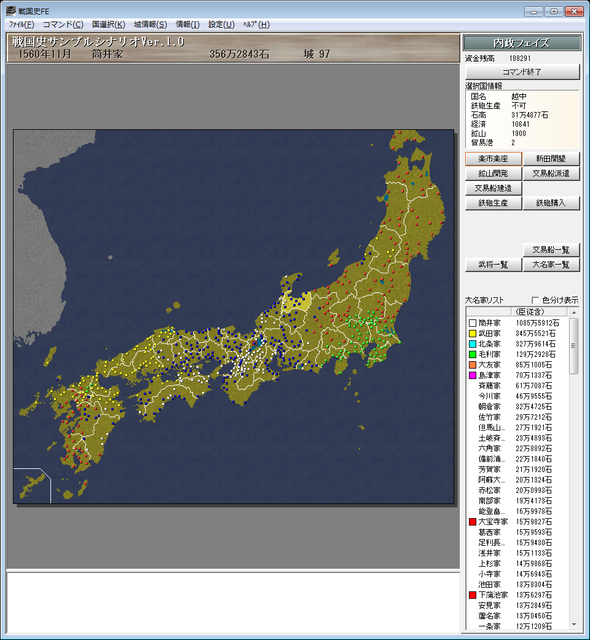Viewport: 590px width, 640px height.
Task: Click the red color swatch beside 下蒲池家
Action: pos(472,595)
